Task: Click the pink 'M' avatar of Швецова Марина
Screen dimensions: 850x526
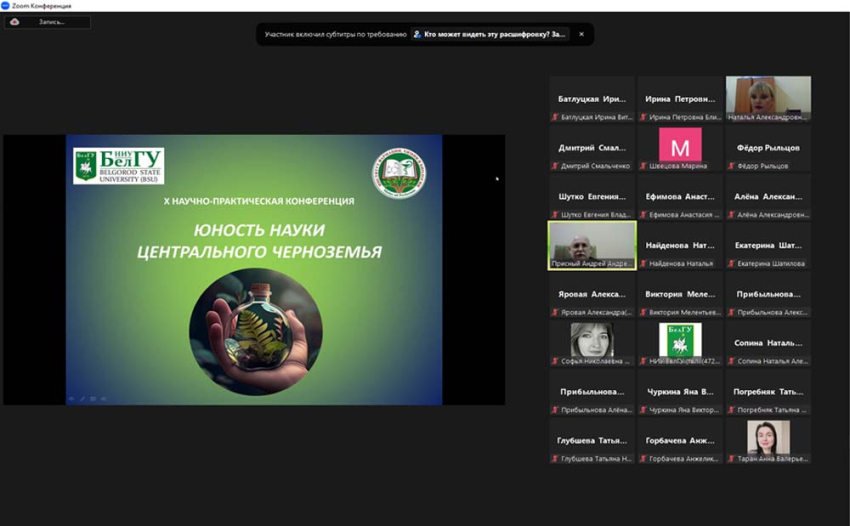Action: [680, 145]
